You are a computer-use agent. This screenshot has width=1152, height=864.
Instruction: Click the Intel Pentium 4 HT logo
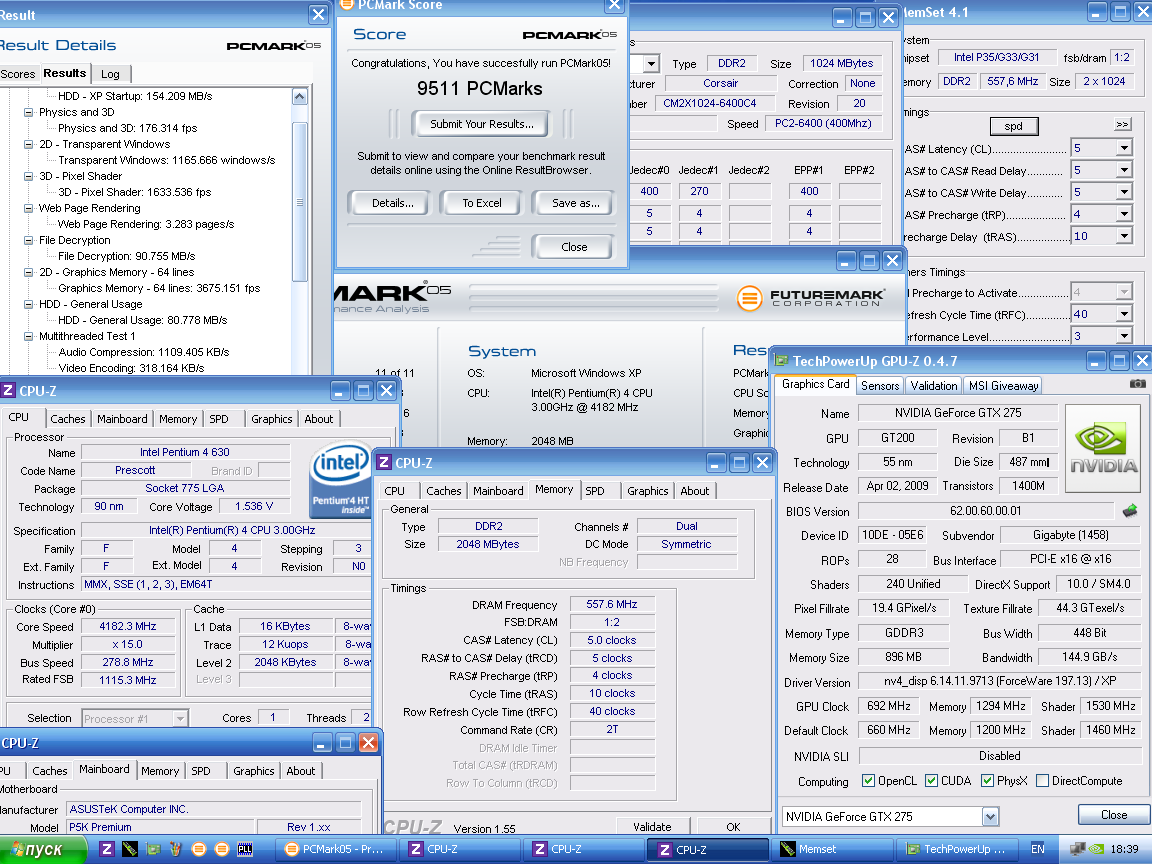[x=339, y=479]
